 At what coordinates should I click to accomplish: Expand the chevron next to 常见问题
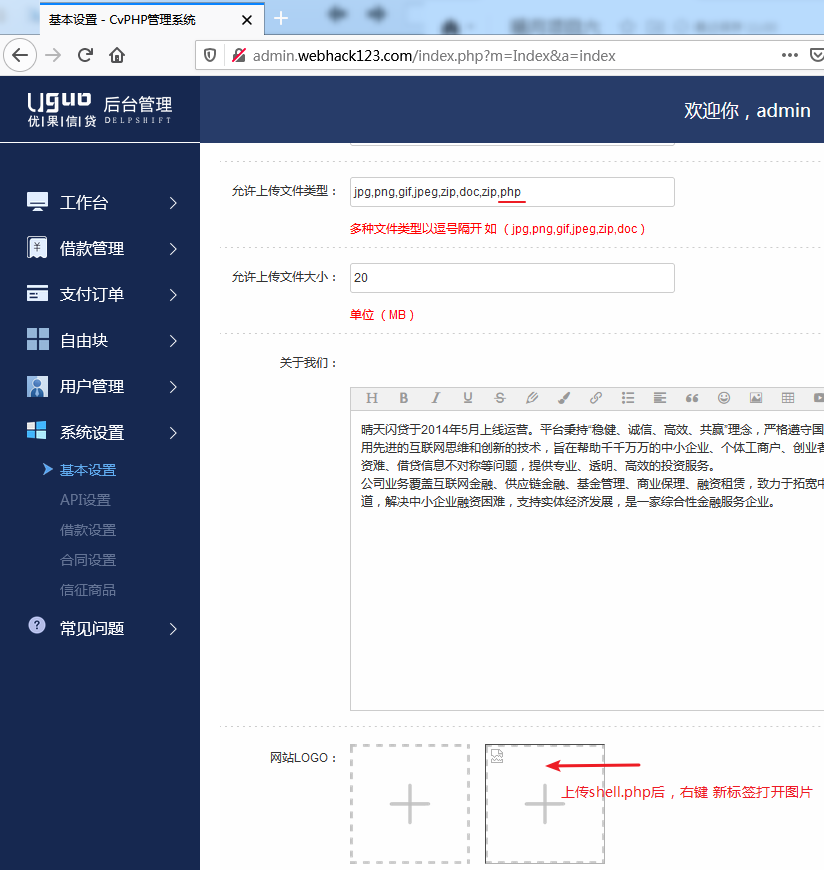tap(173, 629)
